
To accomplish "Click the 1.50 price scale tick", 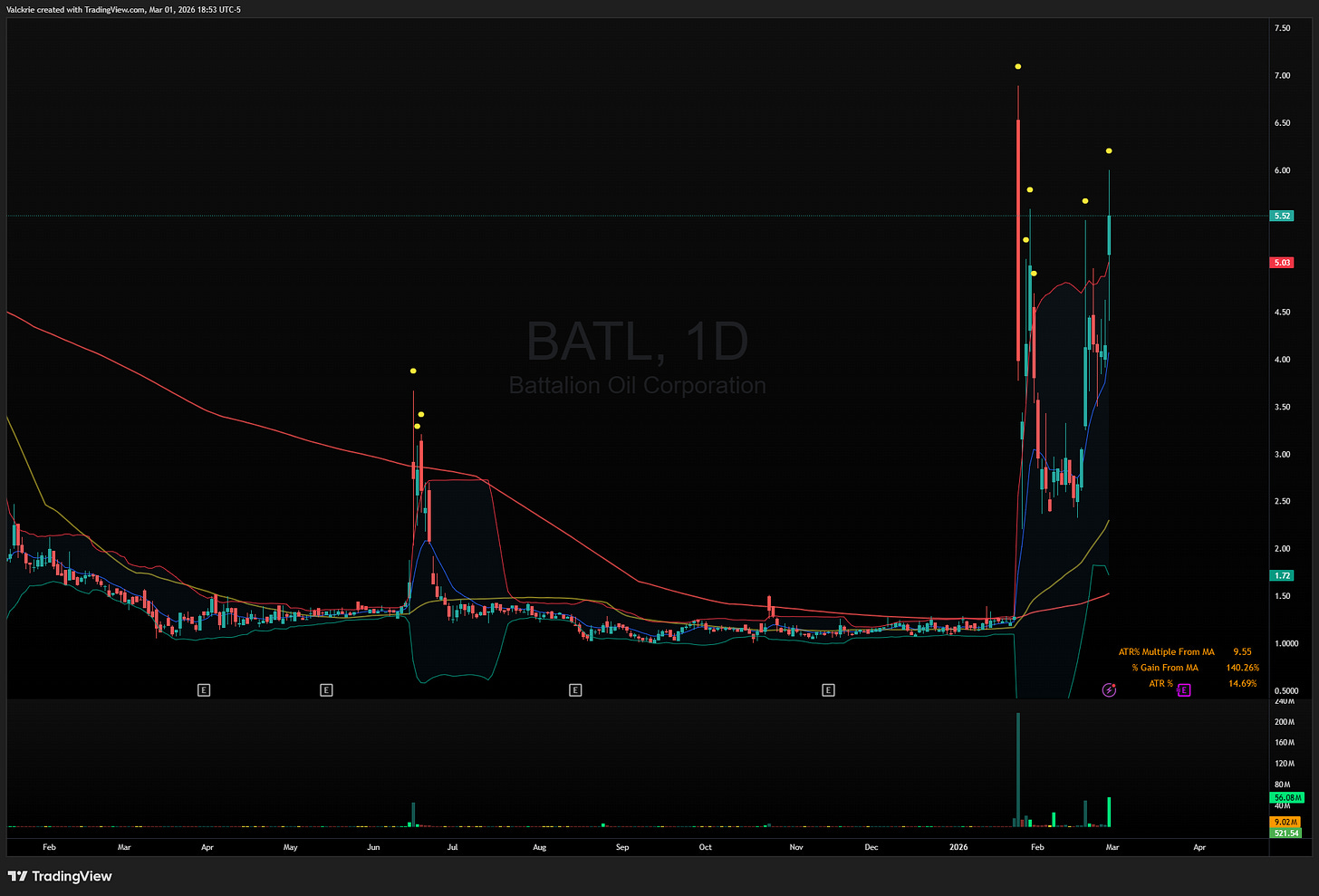I will (x=1282, y=596).
